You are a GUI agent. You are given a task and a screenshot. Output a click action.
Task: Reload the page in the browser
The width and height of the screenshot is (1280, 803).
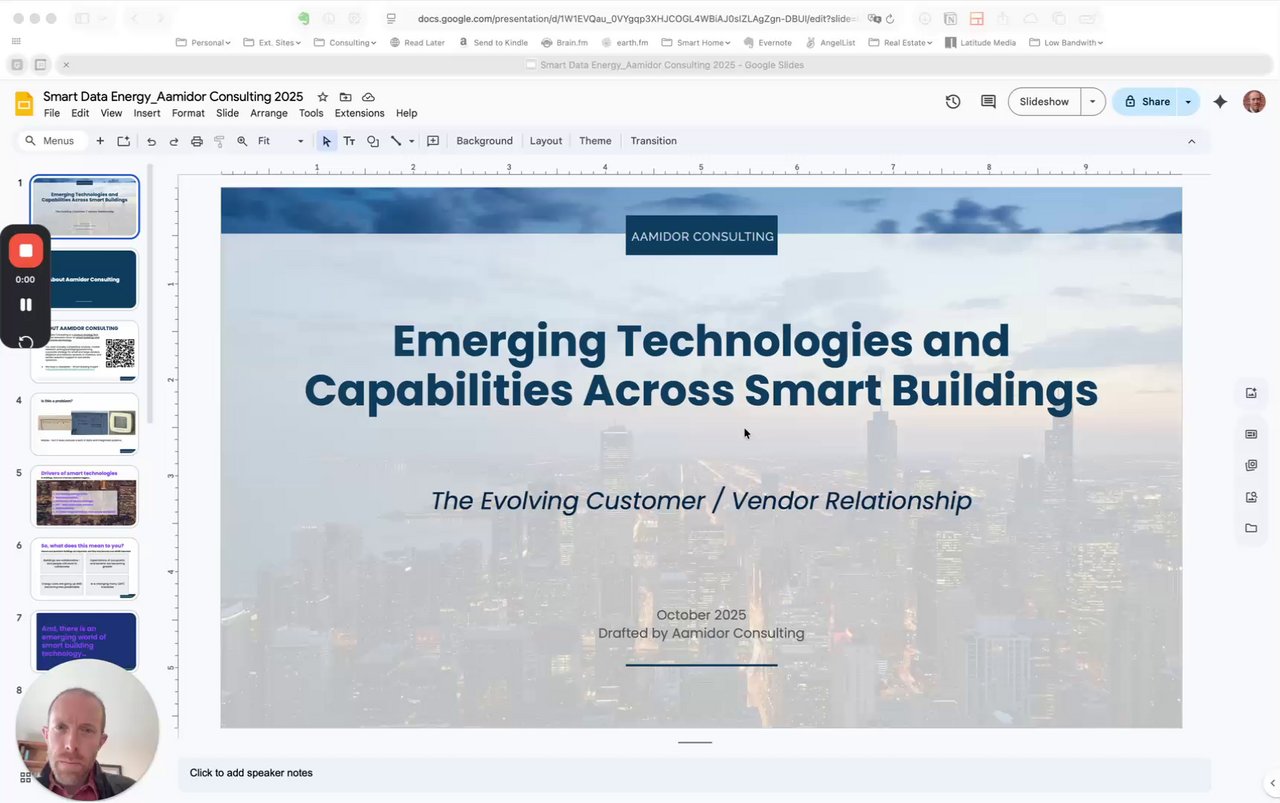(890, 18)
